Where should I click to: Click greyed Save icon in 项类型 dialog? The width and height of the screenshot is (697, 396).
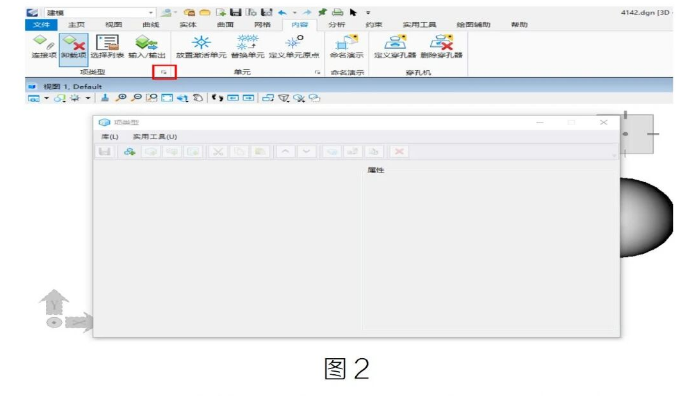104,152
